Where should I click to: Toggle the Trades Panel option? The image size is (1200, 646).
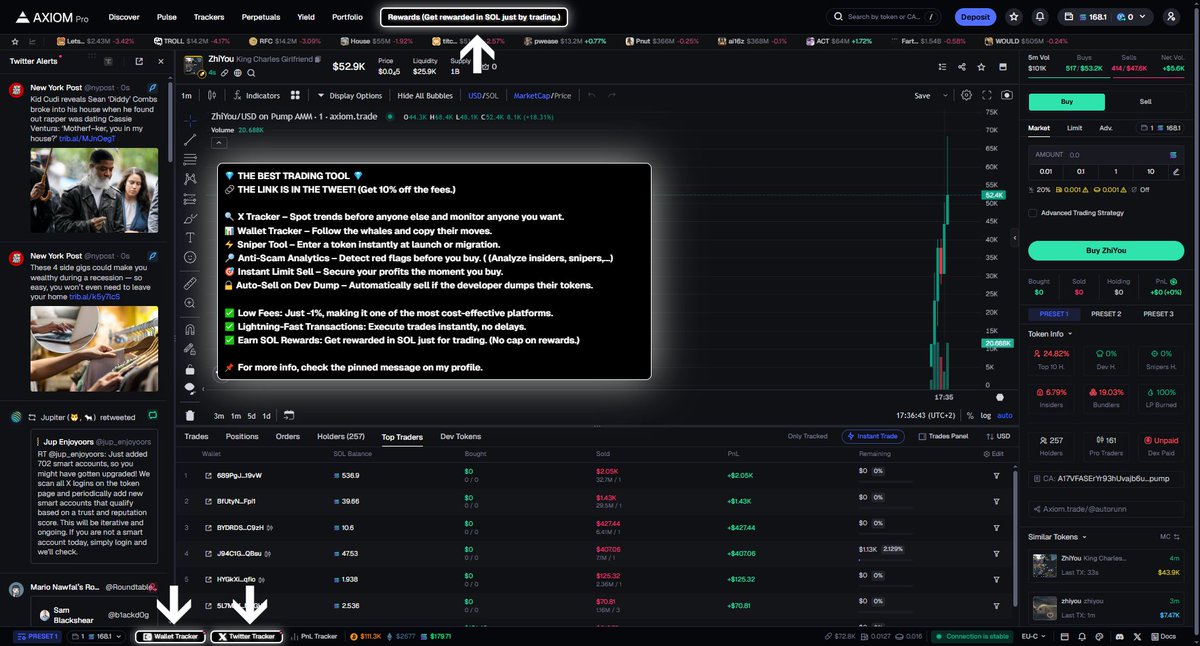[x=942, y=436]
